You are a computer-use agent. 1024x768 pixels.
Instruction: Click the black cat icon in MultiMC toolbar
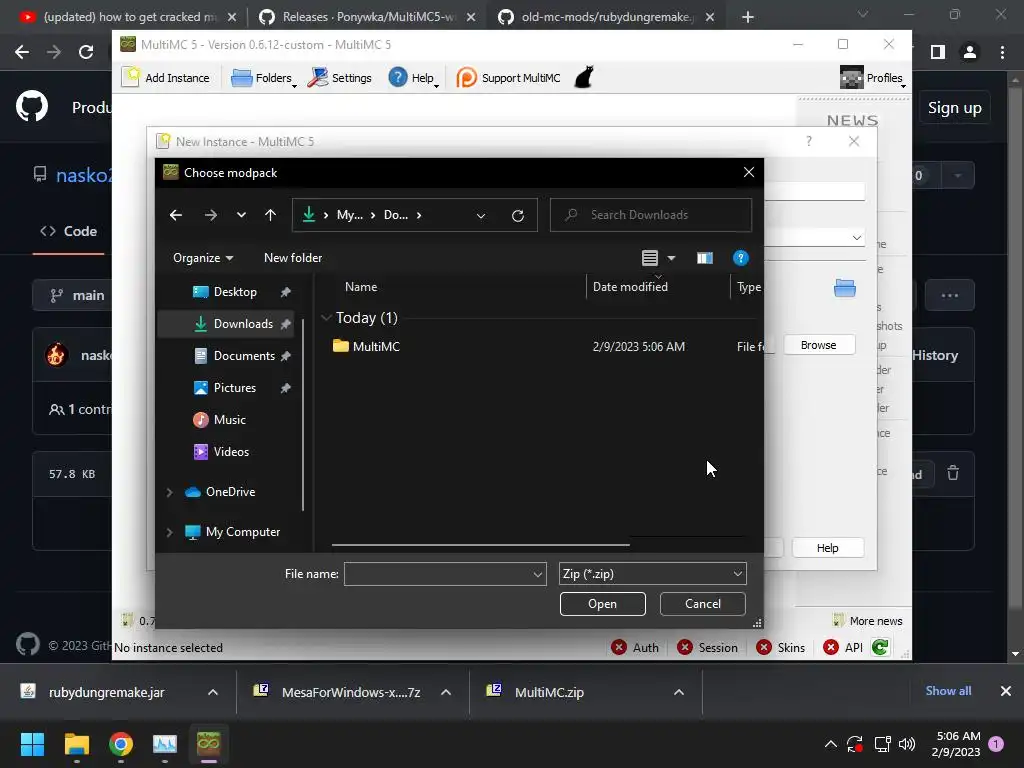click(584, 78)
